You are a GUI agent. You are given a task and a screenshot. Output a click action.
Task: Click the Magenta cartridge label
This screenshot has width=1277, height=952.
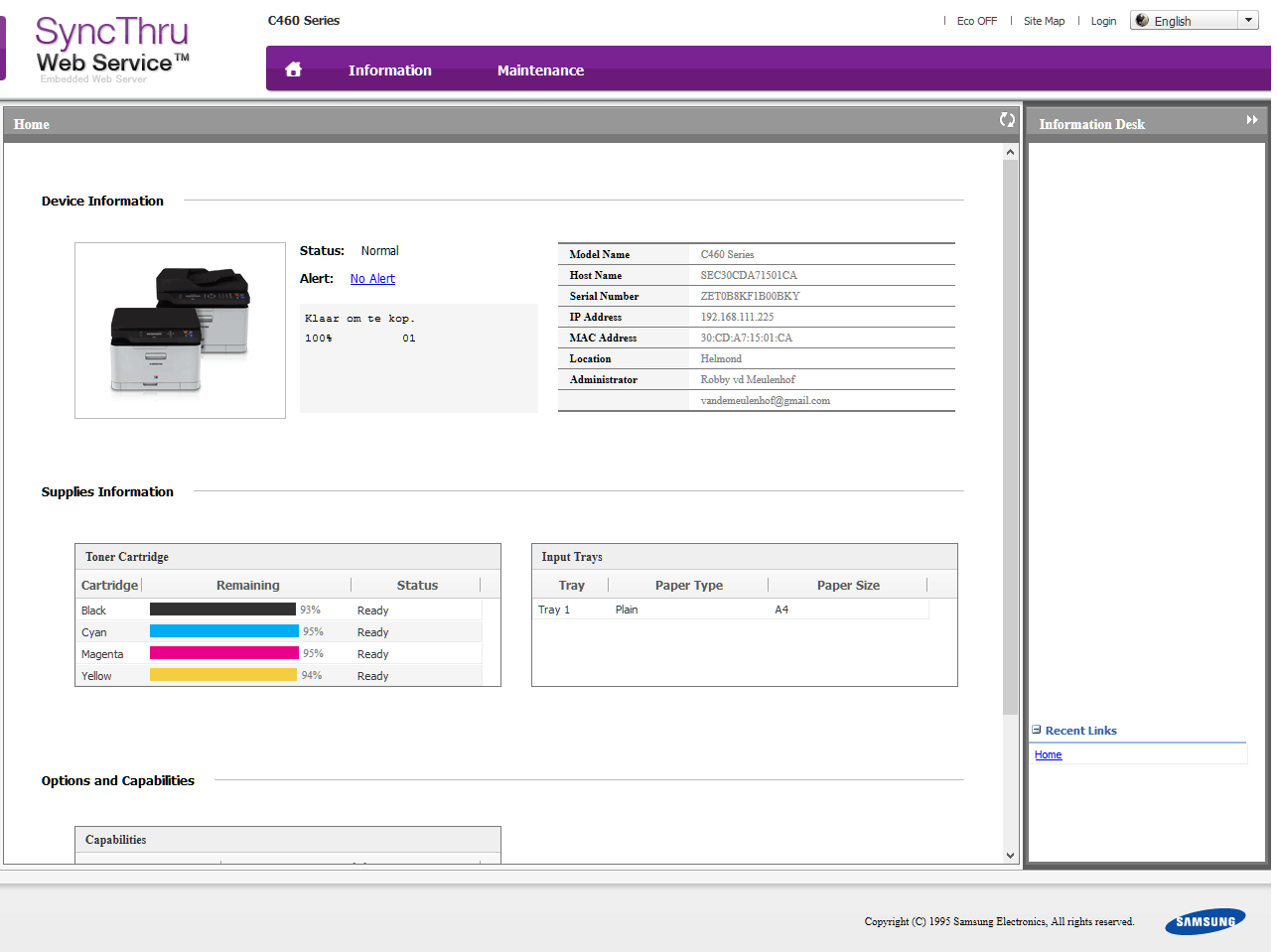[x=102, y=654]
